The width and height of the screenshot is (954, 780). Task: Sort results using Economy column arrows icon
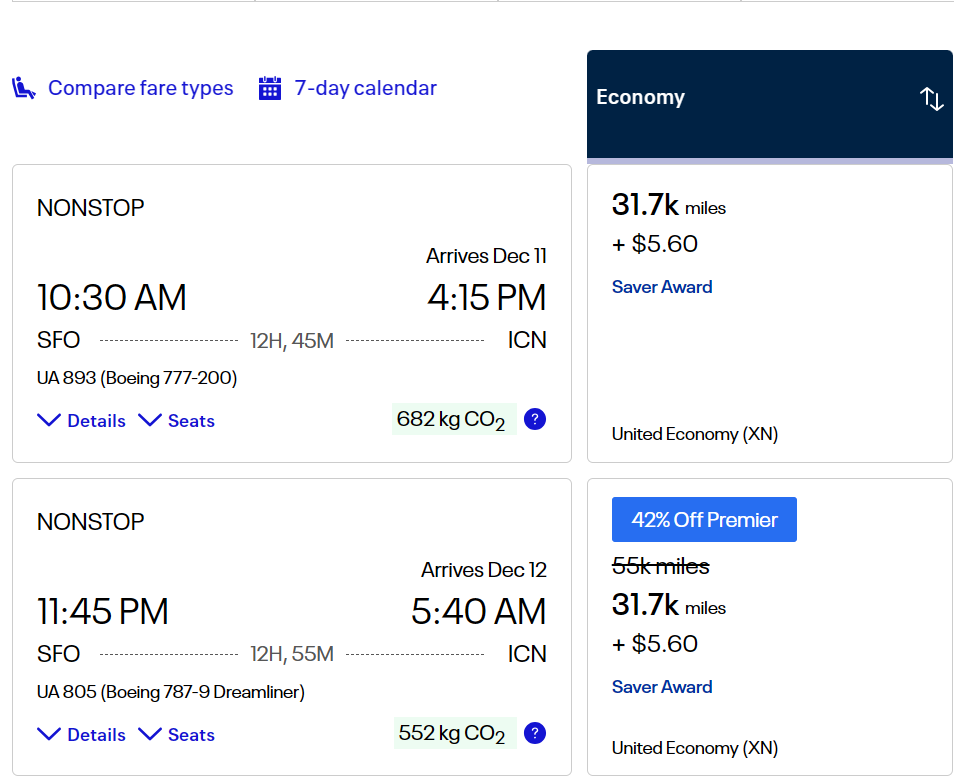click(x=931, y=99)
